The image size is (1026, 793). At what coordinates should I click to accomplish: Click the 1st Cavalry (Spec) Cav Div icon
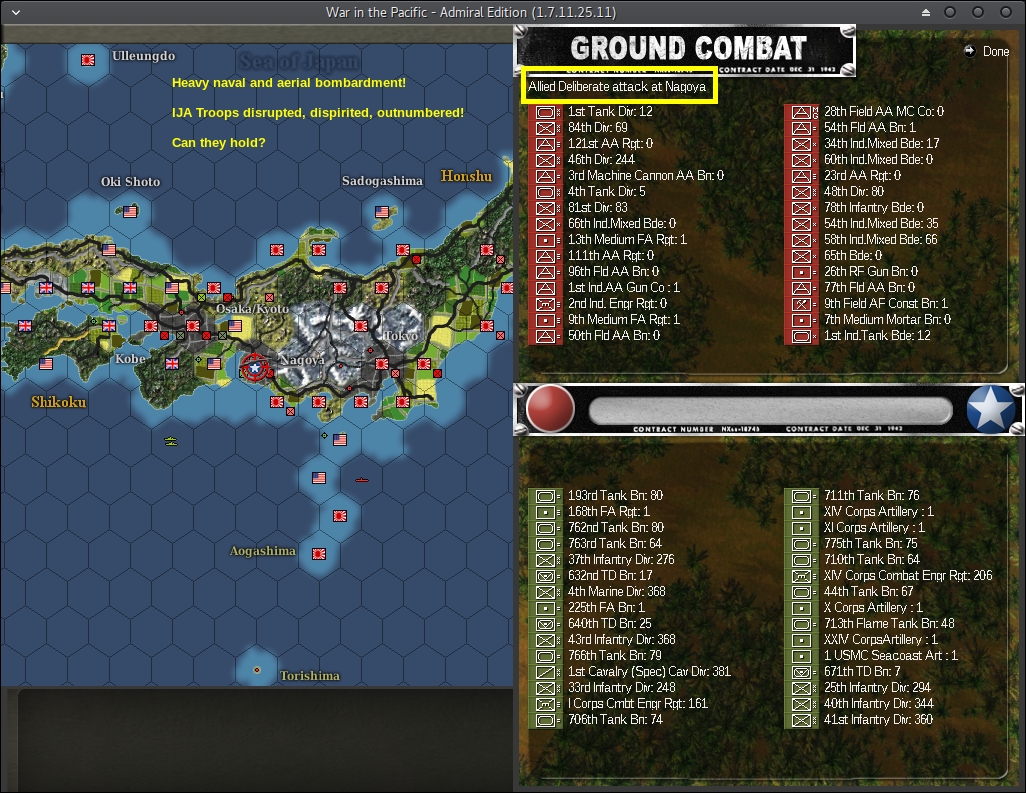click(545, 673)
